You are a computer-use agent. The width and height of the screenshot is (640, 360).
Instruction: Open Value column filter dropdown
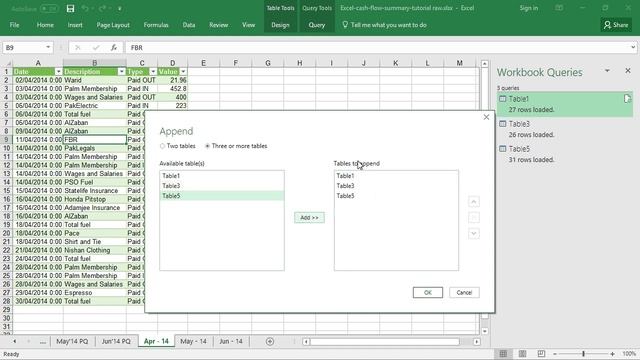tap(183, 72)
